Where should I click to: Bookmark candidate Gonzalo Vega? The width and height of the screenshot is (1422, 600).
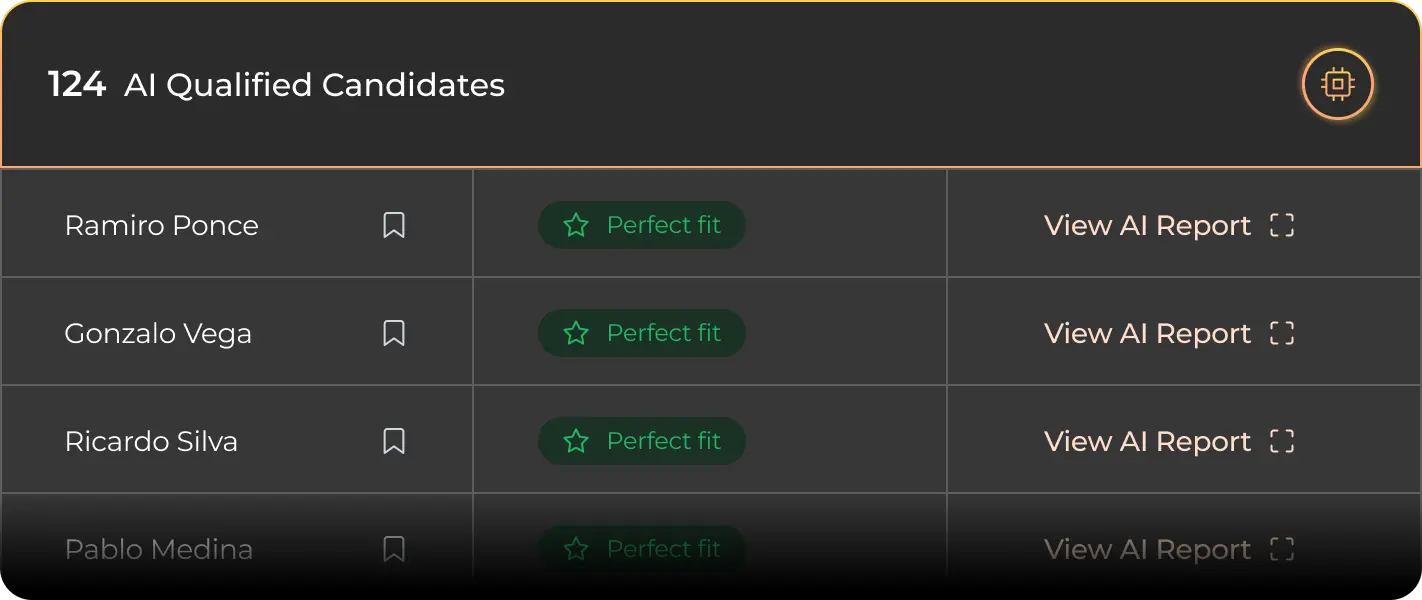pyautogui.click(x=394, y=333)
